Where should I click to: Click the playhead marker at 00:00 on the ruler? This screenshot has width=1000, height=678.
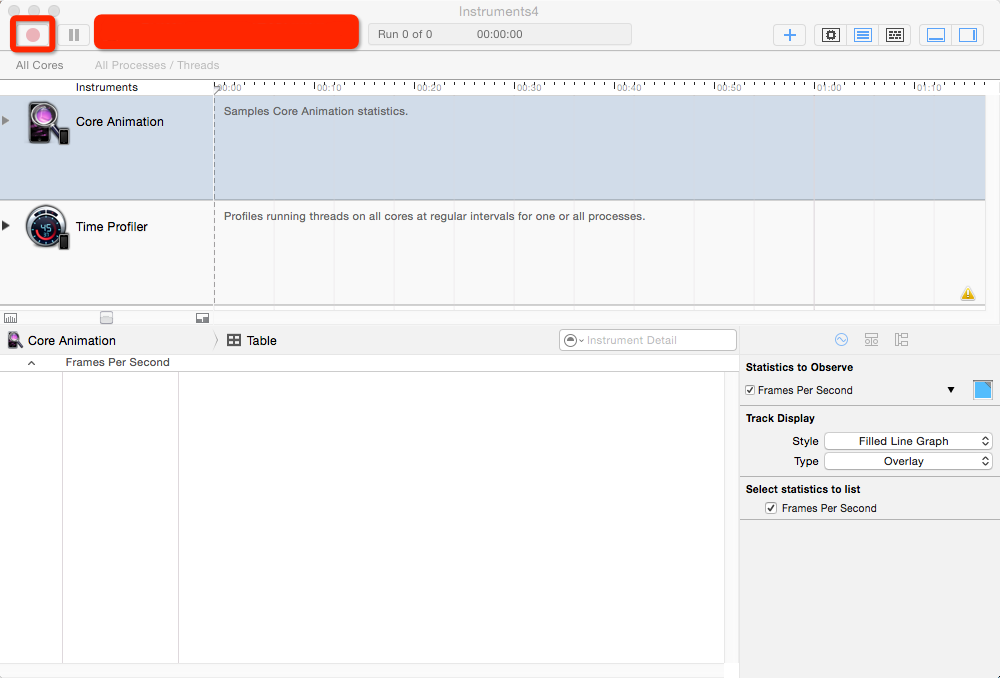[217, 88]
